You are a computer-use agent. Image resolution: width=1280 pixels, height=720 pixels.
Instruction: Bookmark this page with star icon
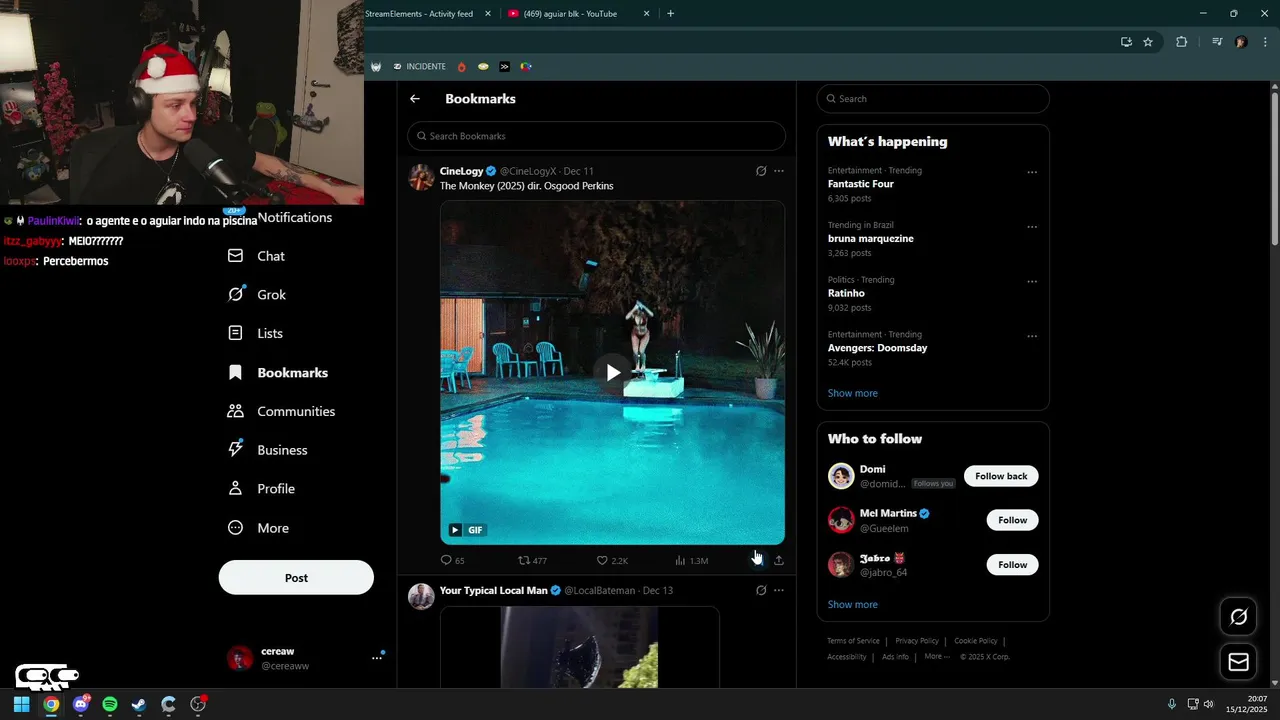[1148, 42]
